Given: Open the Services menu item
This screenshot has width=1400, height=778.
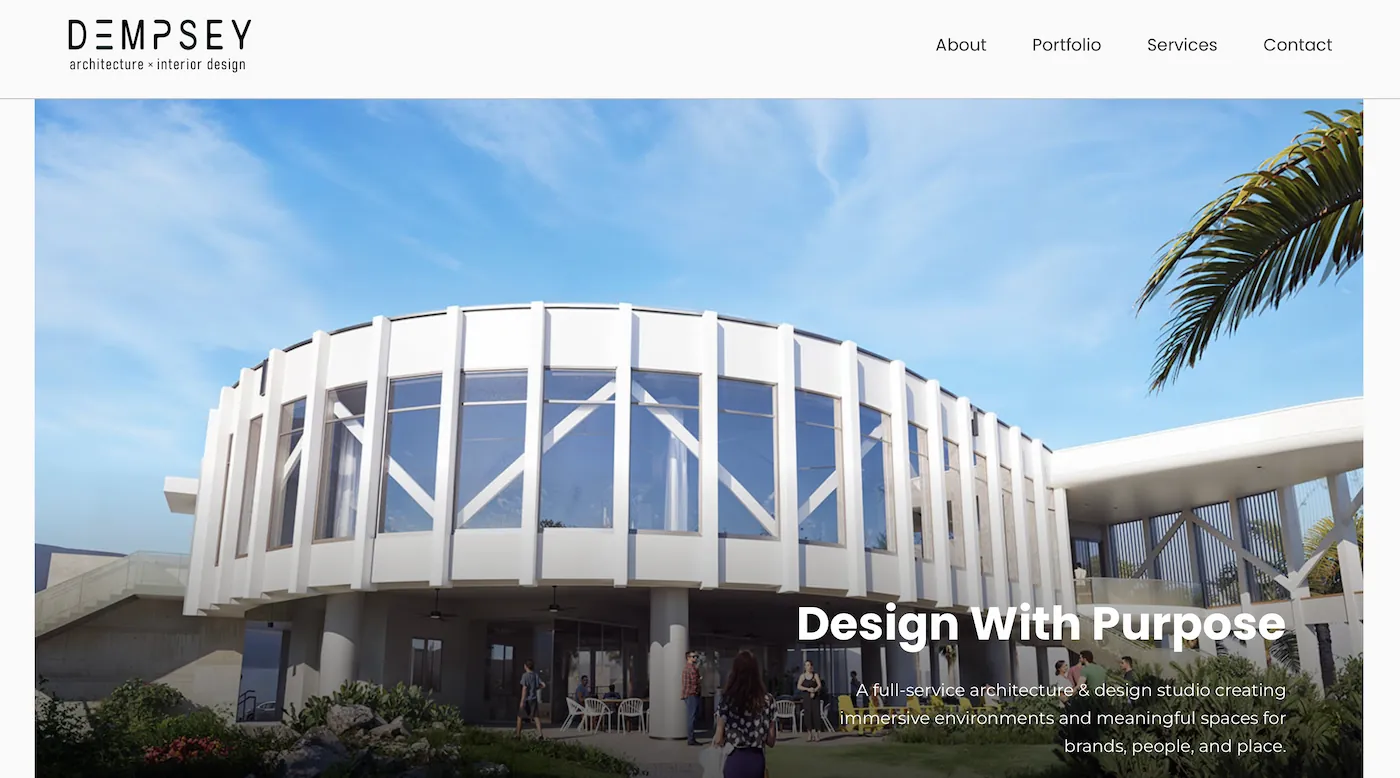Looking at the screenshot, I should [x=1182, y=45].
